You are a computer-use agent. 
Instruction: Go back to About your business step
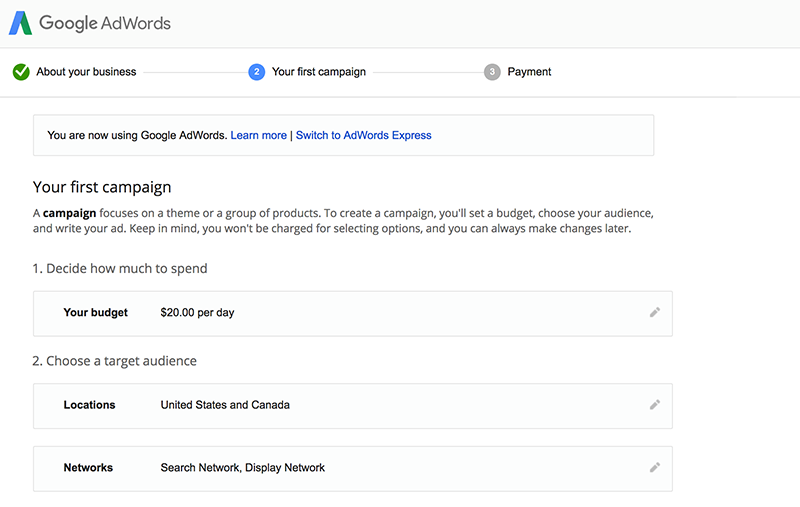pos(86,72)
